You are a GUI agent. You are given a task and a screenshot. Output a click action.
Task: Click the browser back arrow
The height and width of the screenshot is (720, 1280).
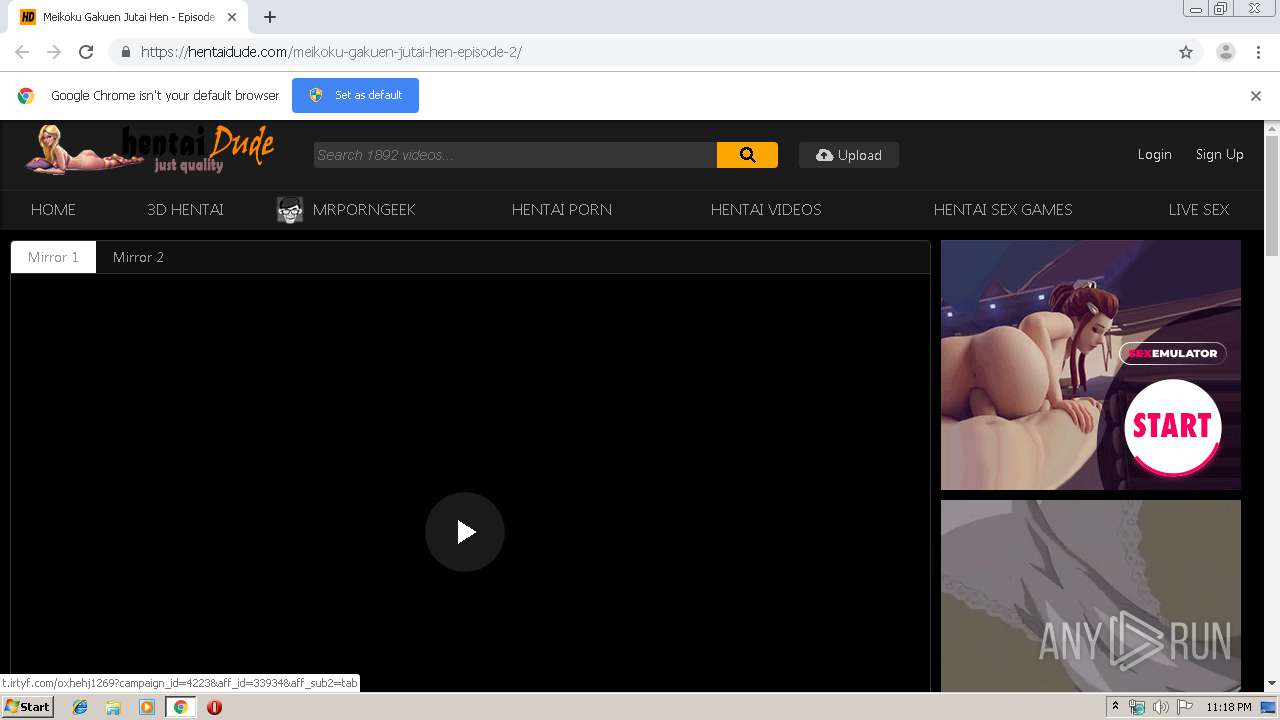(x=22, y=52)
